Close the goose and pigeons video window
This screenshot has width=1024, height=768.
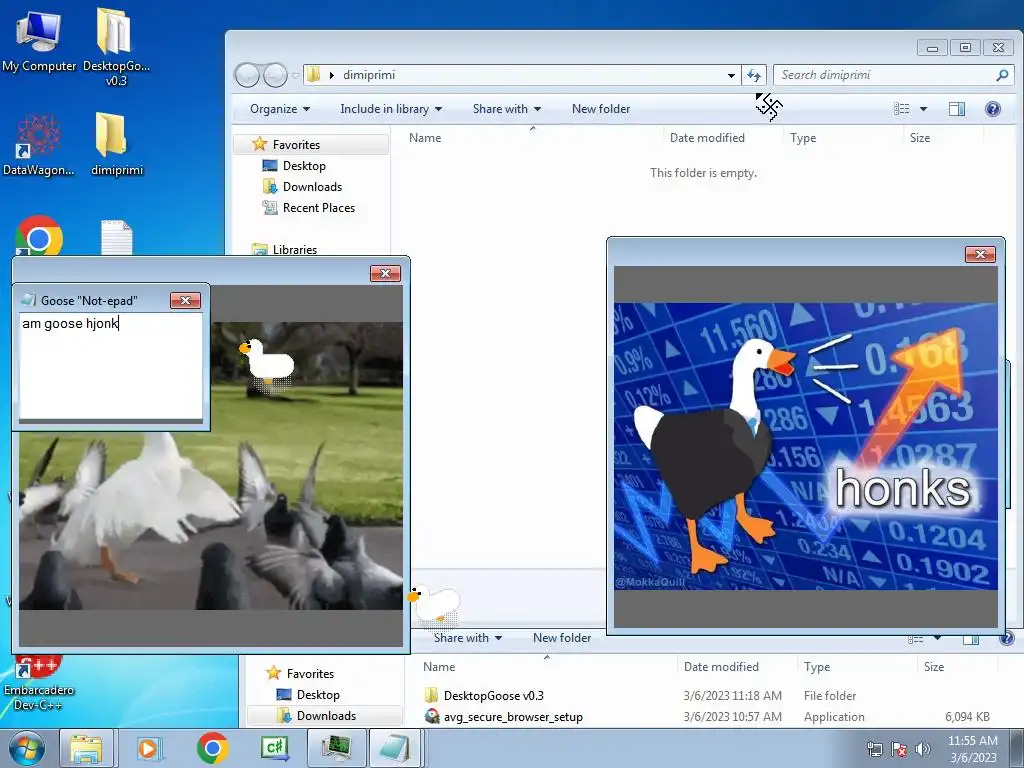(385, 274)
